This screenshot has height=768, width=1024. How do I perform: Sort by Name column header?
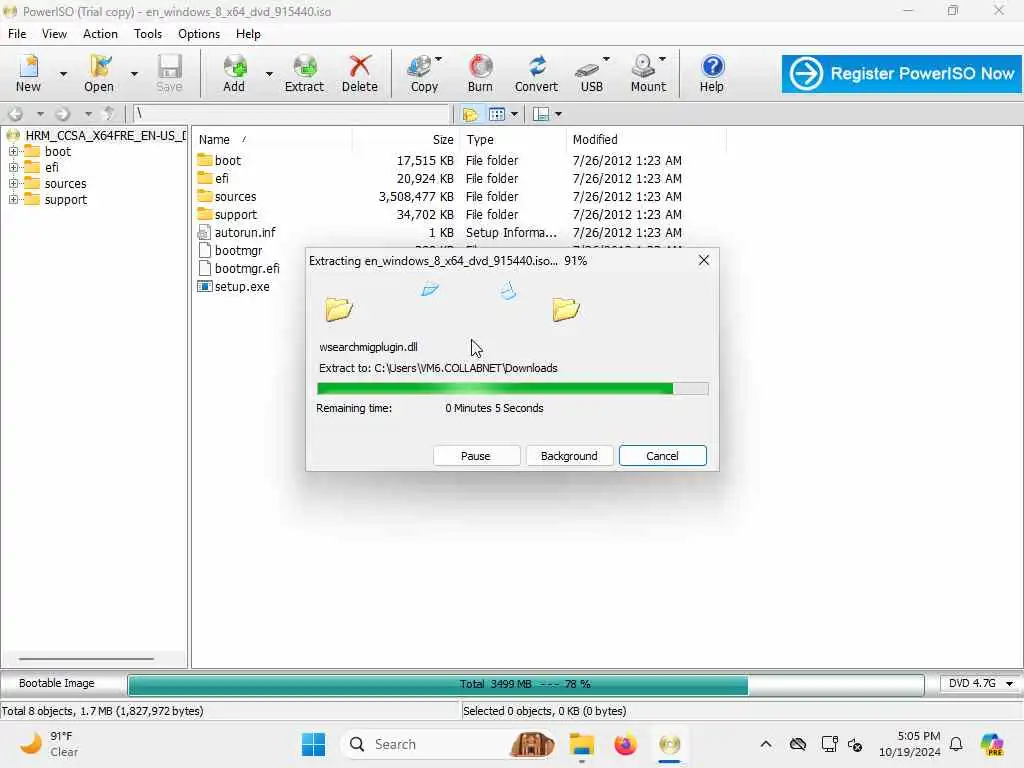274,139
